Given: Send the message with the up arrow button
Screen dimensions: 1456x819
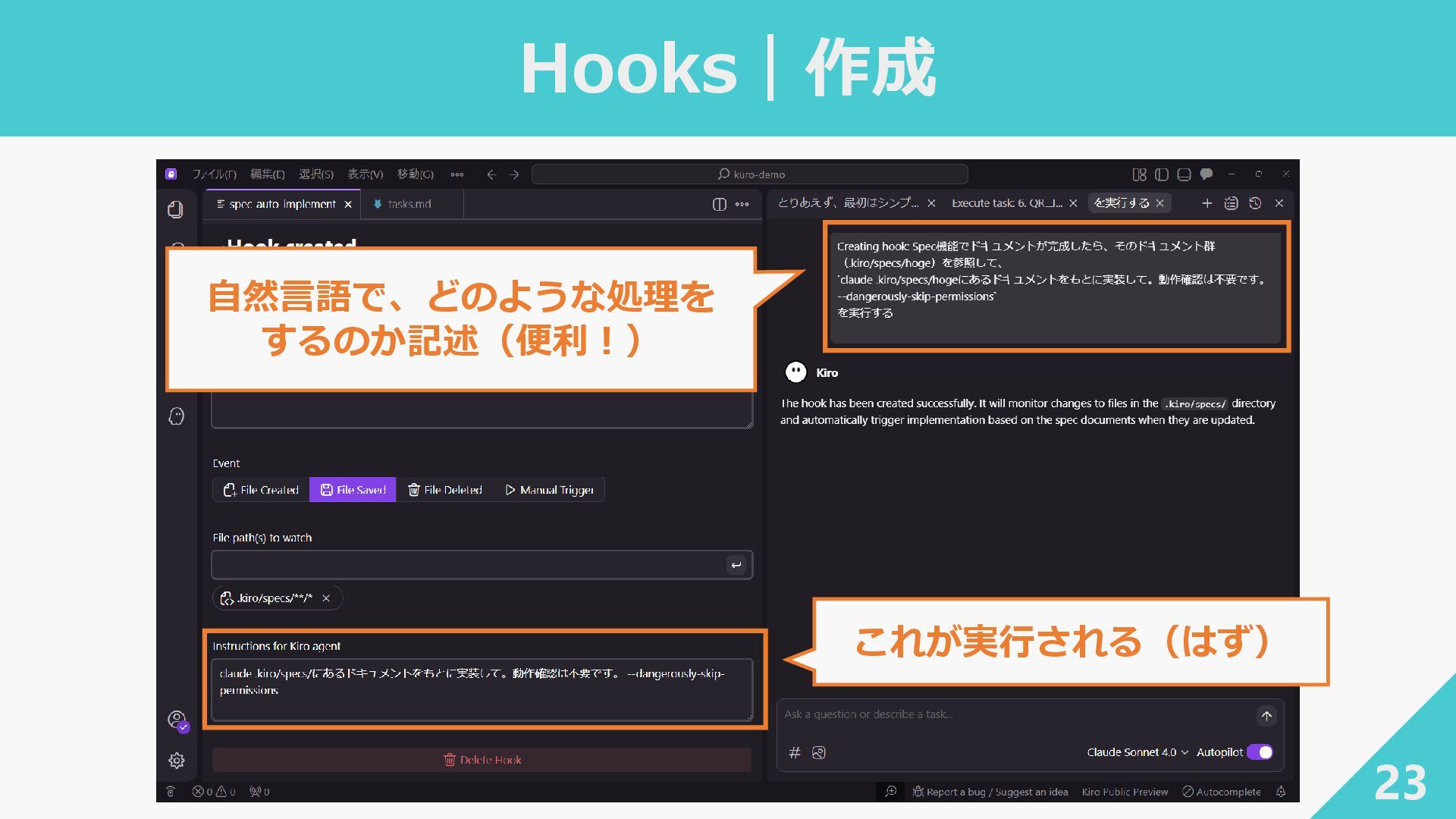Looking at the screenshot, I should coord(1266,715).
